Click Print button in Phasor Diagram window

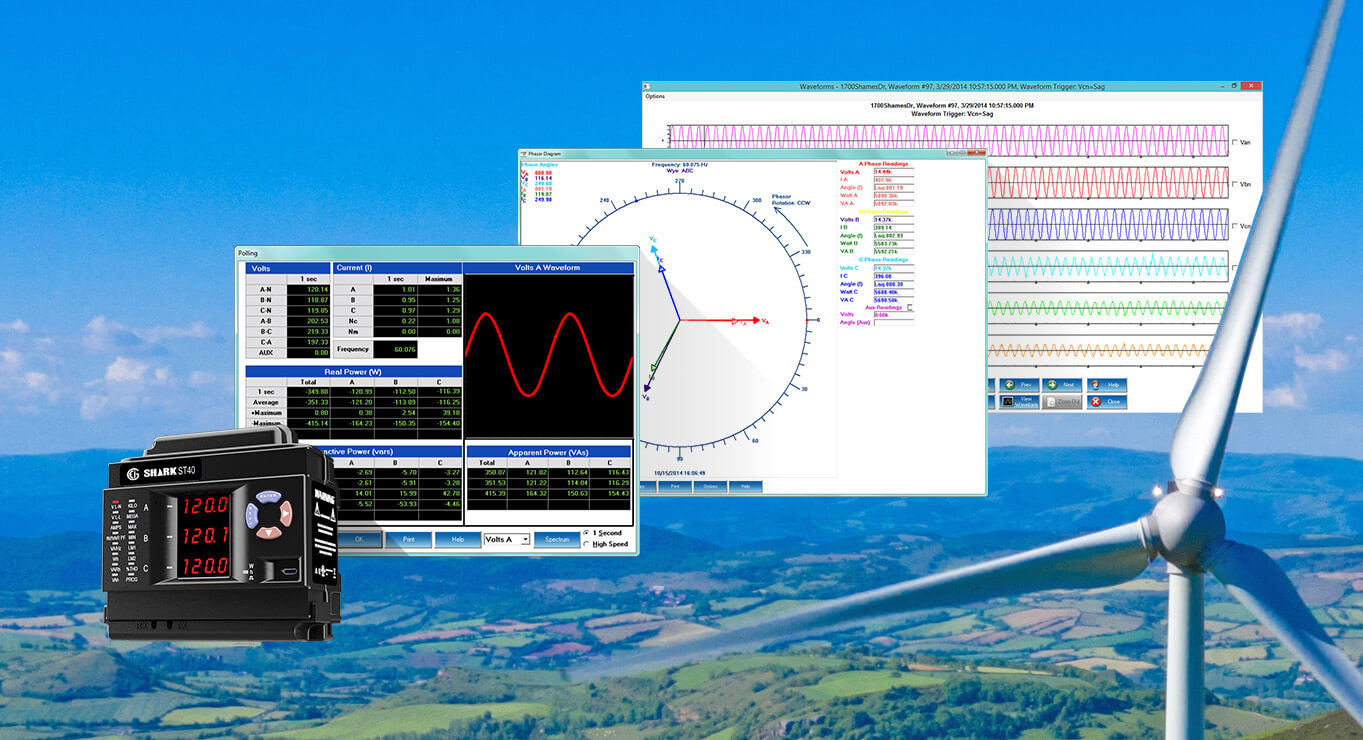pyautogui.click(x=675, y=486)
